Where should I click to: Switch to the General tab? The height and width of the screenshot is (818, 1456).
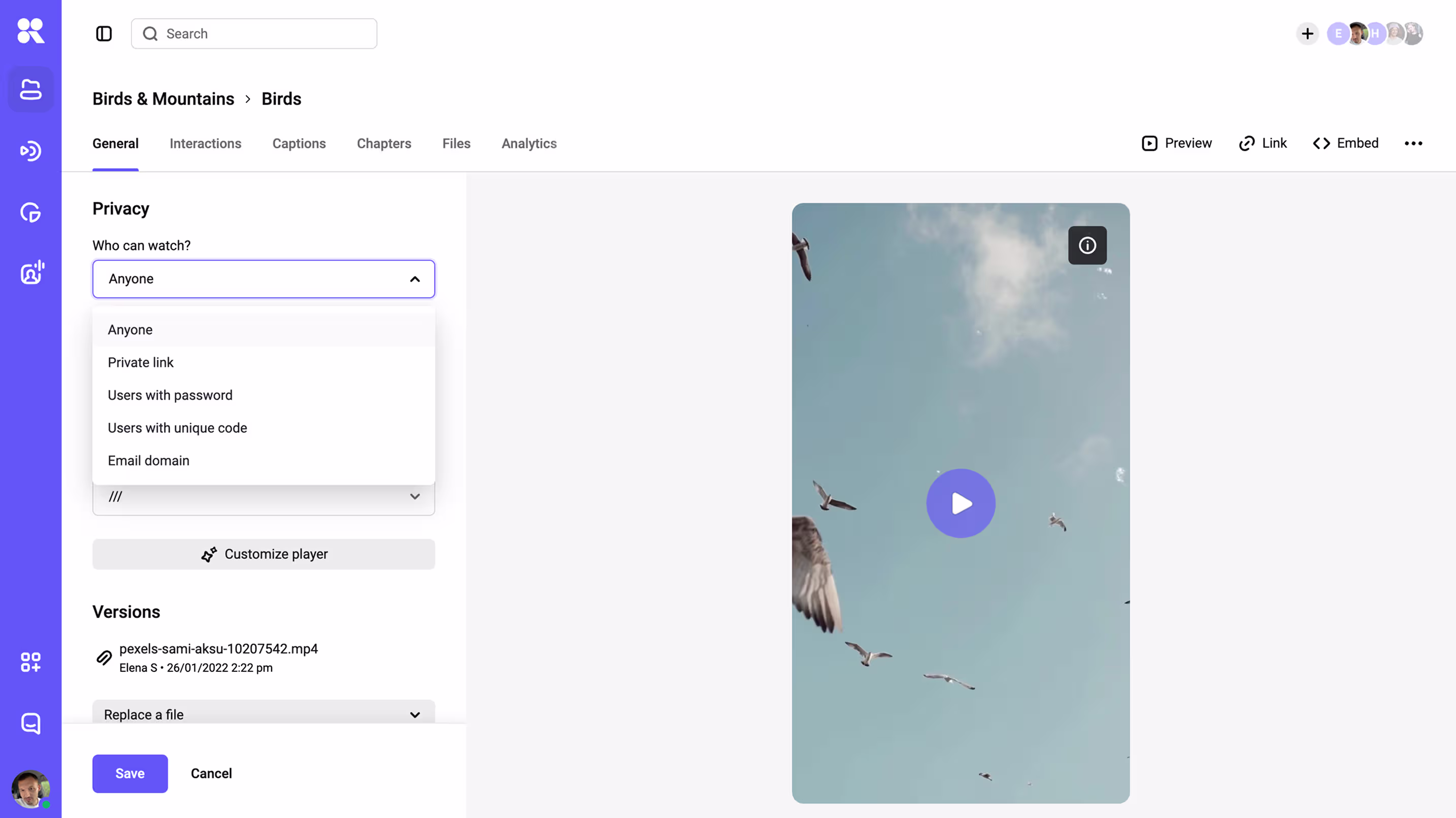[x=115, y=144]
